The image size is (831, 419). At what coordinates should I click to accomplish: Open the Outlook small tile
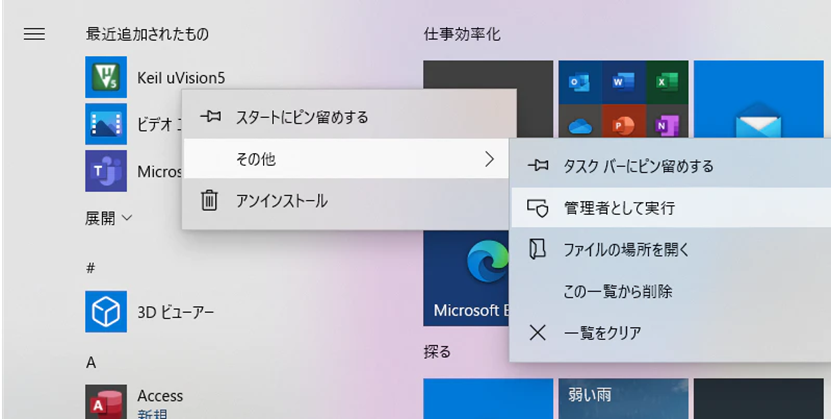(x=577, y=80)
